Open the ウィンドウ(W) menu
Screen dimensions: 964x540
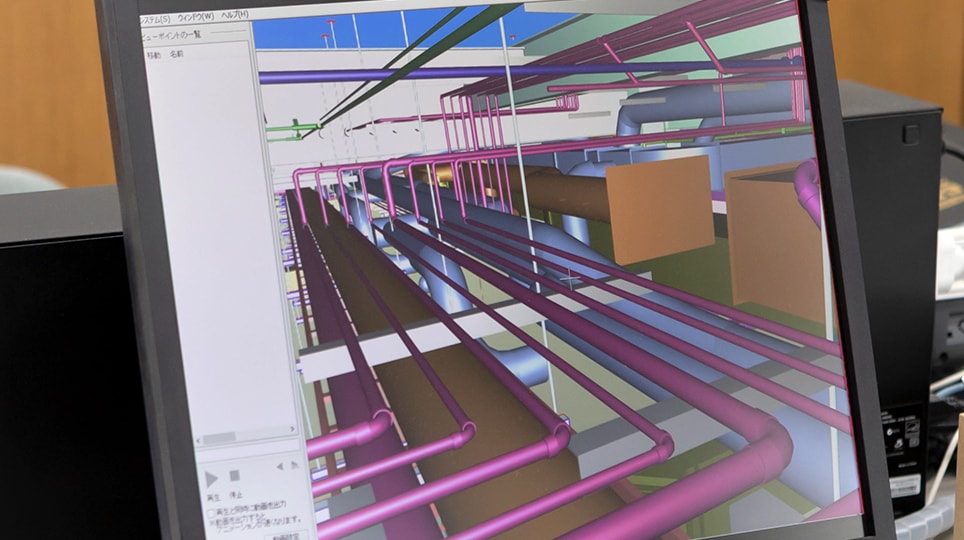click(x=195, y=17)
